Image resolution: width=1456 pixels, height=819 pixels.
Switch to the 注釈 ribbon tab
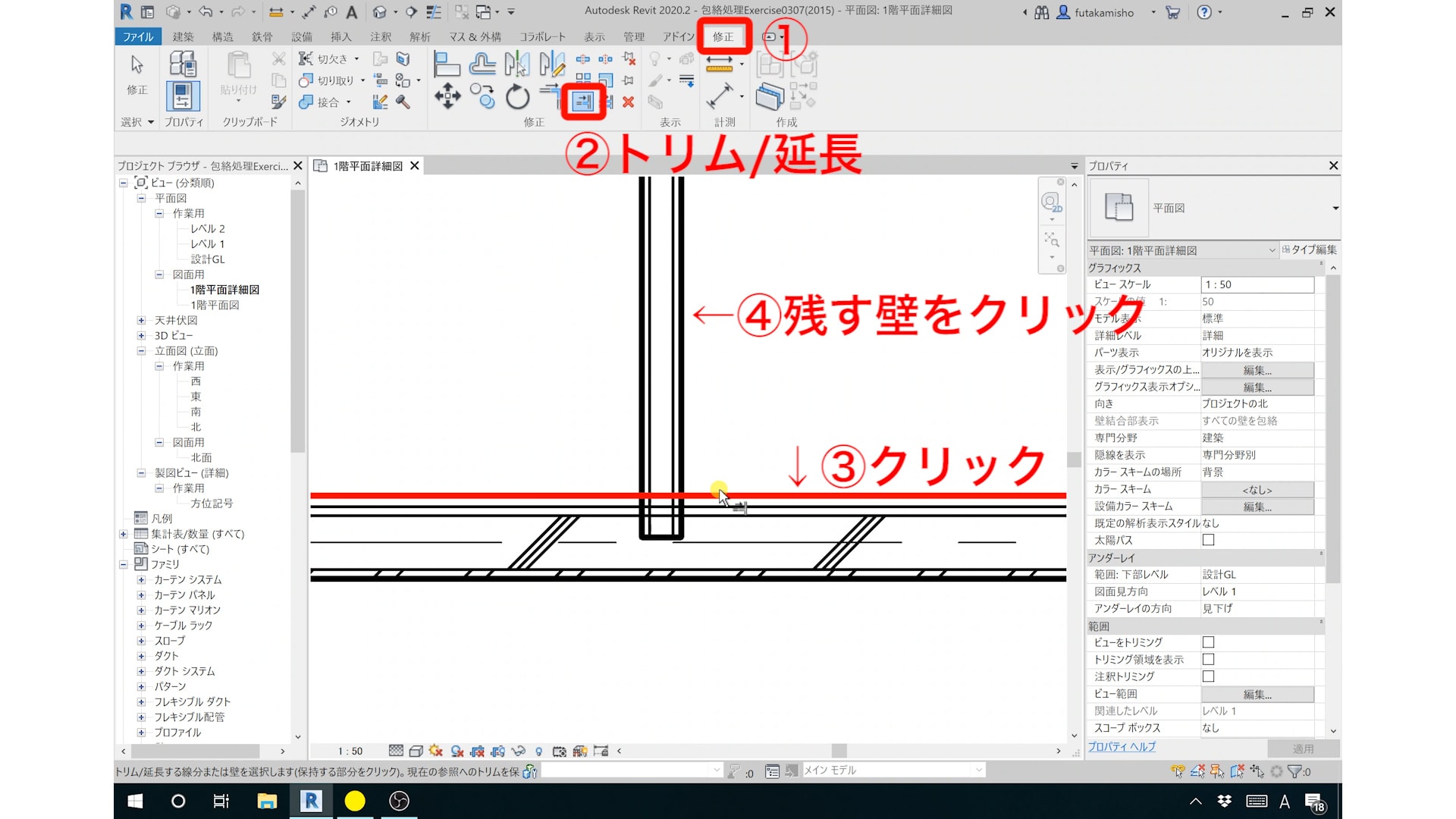(381, 36)
